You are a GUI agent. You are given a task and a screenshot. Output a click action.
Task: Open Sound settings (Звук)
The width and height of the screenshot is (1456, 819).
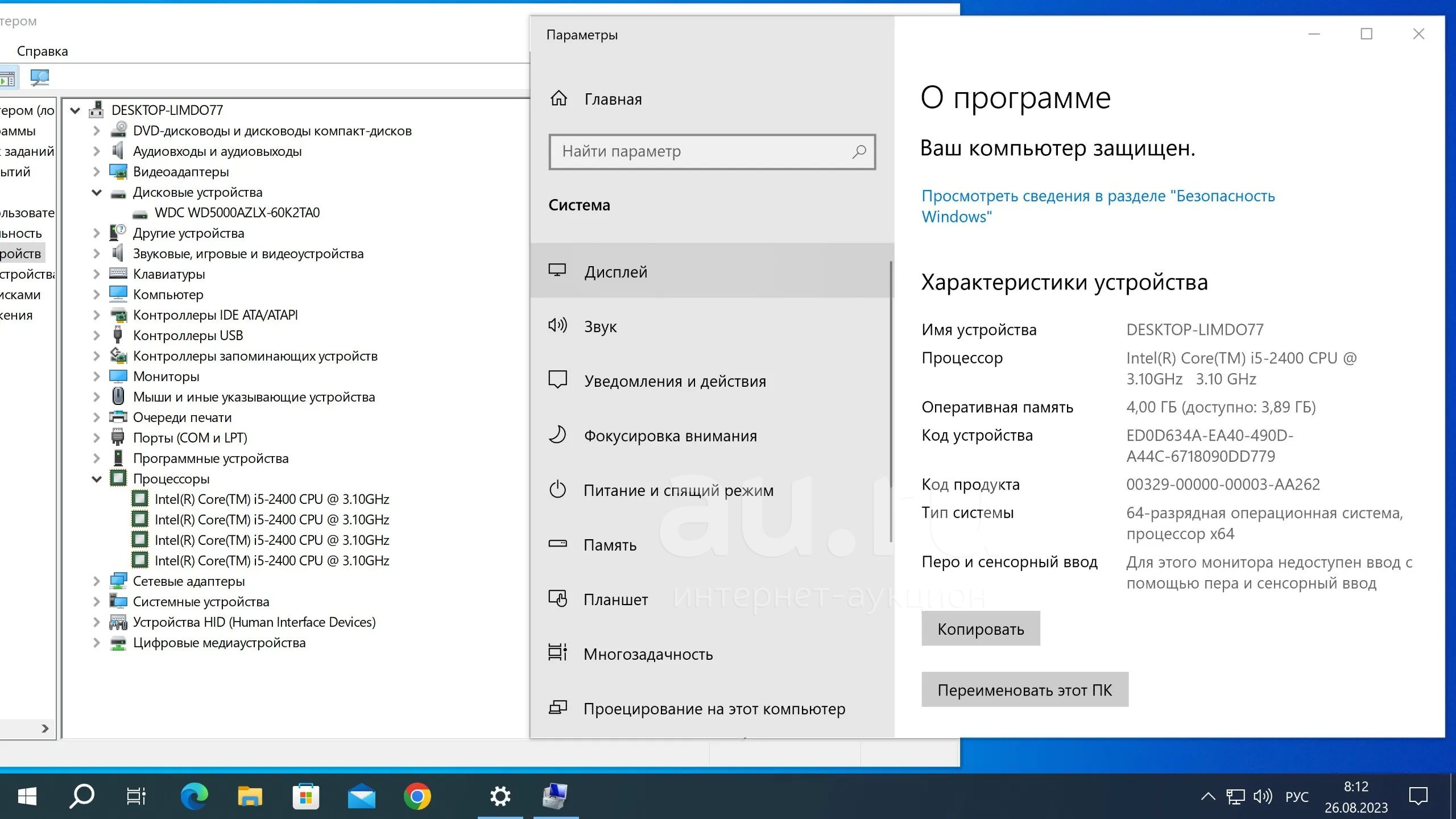[601, 326]
